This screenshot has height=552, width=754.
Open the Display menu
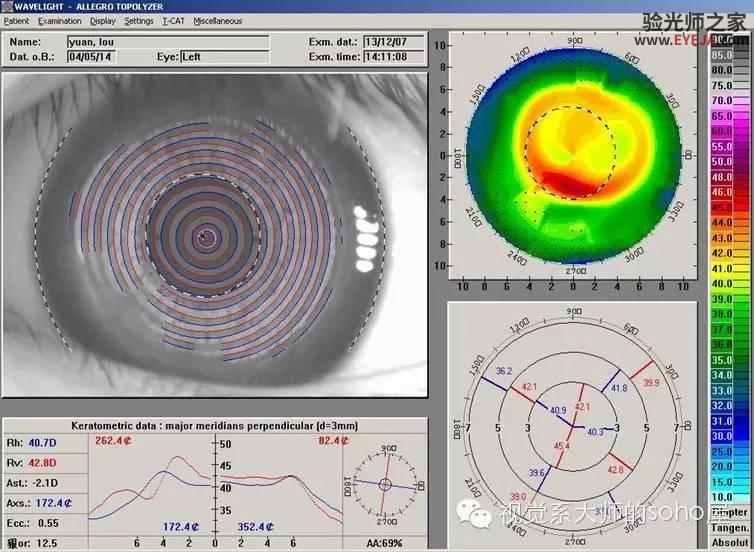click(103, 21)
